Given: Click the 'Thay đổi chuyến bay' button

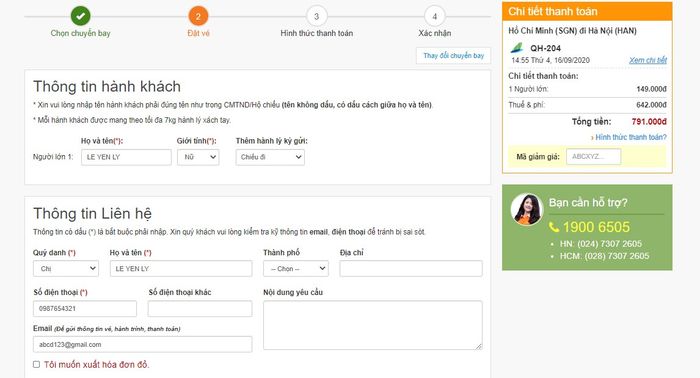Looking at the screenshot, I should [453, 56].
